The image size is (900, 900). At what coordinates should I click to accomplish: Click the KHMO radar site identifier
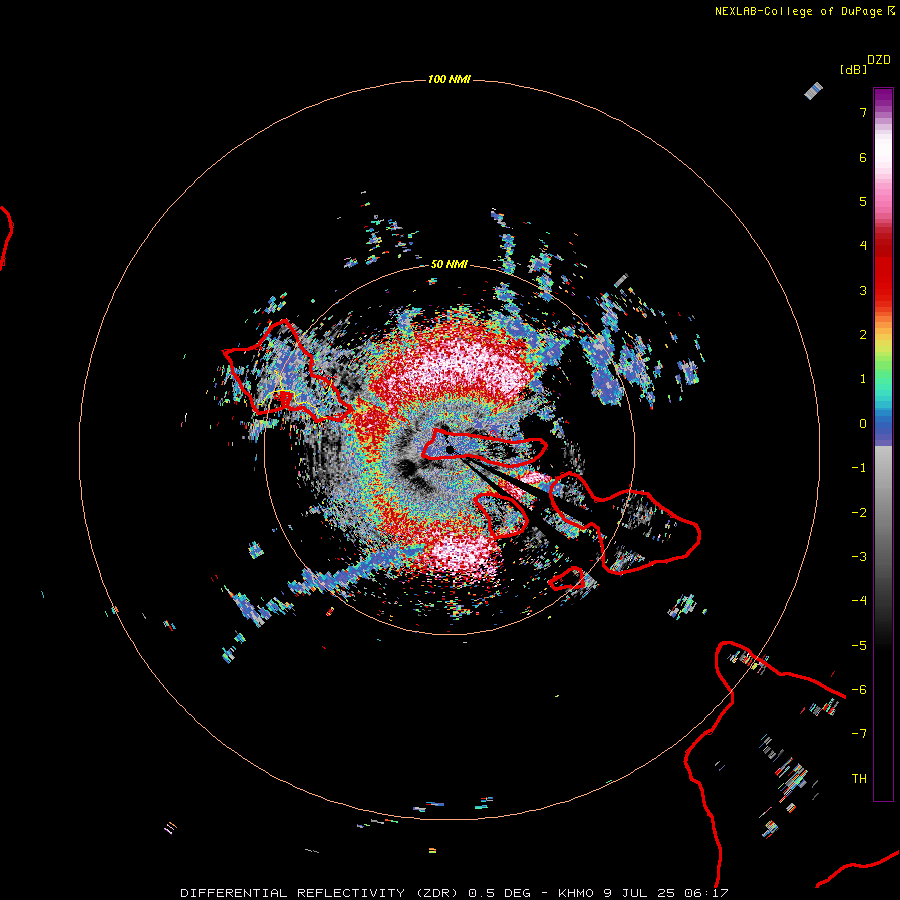pos(576,893)
